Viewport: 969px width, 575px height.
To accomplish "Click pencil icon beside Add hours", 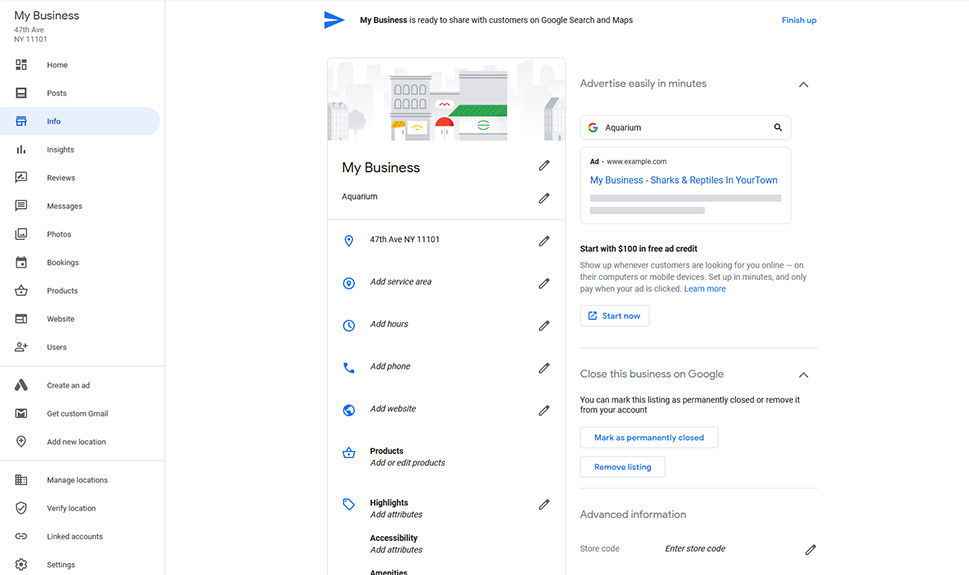I will pyautogui.click(x=544, y=325).
